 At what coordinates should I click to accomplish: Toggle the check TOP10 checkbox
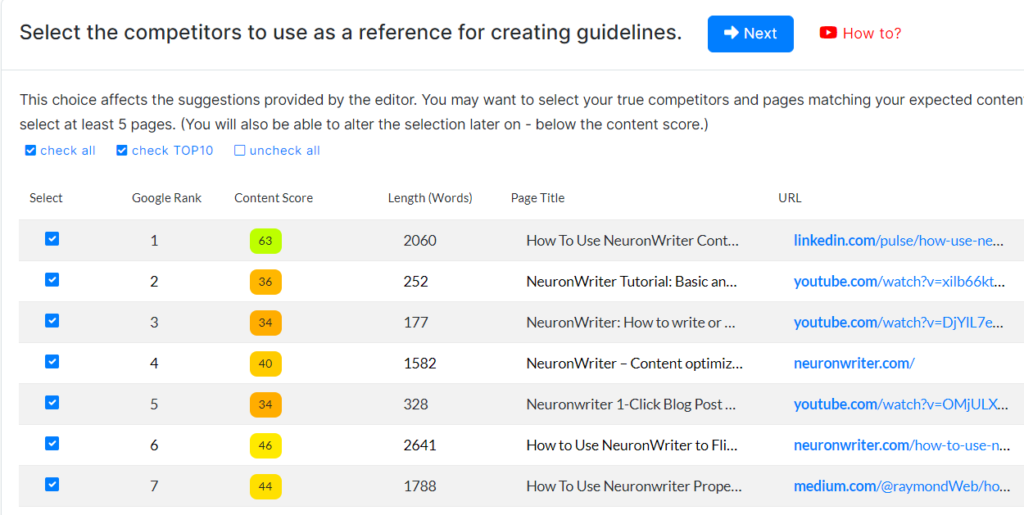point(121,151)
